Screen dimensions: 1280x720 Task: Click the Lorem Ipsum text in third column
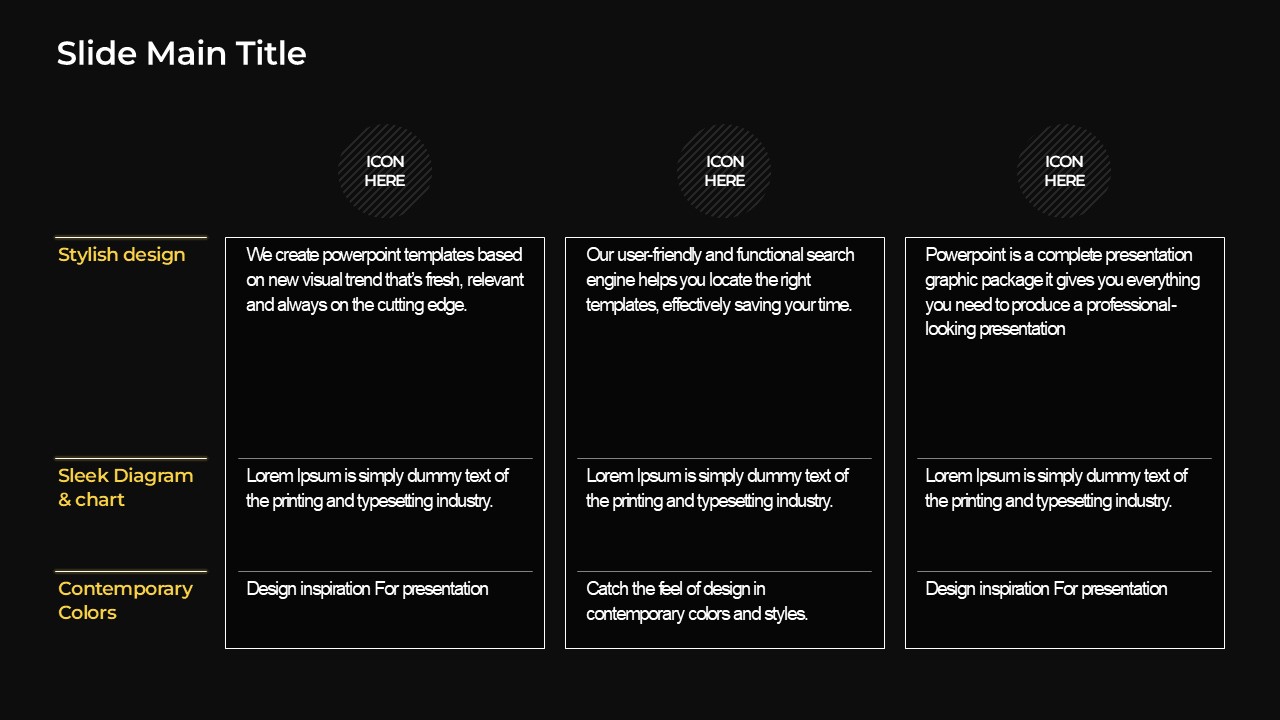pos(1056,488)
